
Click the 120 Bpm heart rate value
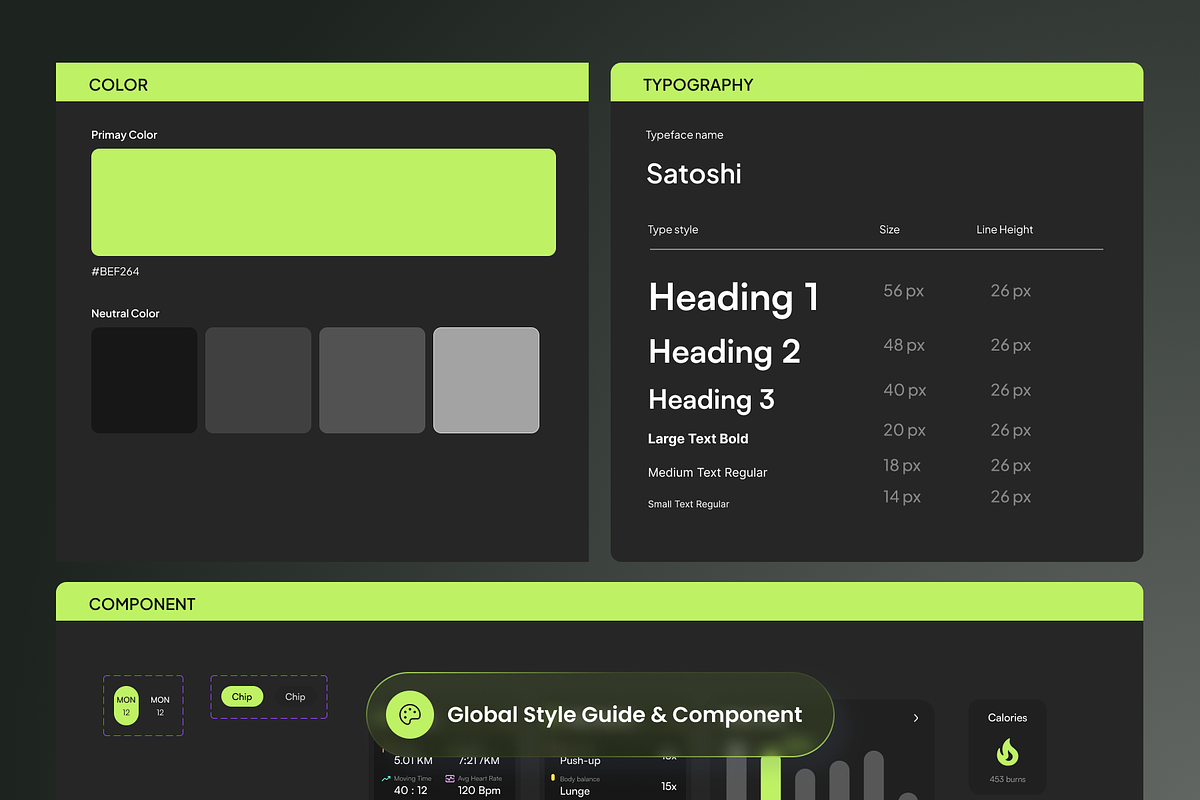pyautogui.click(x=479, y=791)
